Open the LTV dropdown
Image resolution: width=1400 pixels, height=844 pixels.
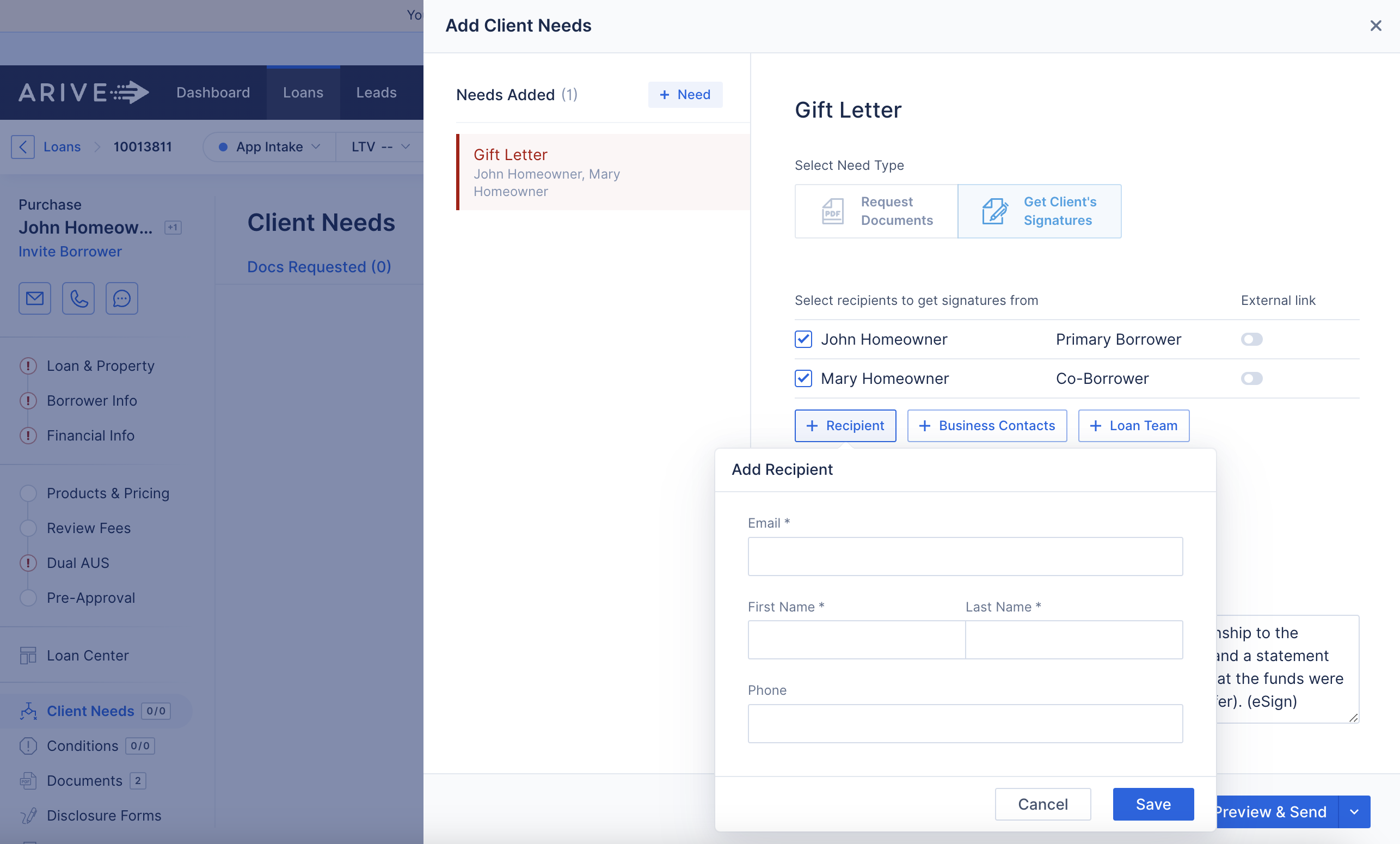click(x=379, y=146)
